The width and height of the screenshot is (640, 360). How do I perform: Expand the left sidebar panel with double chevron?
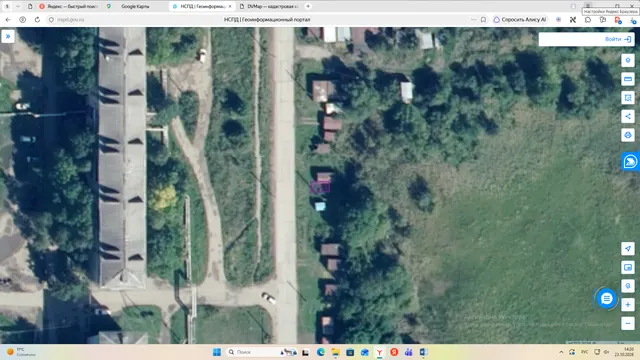pos(8,36)
